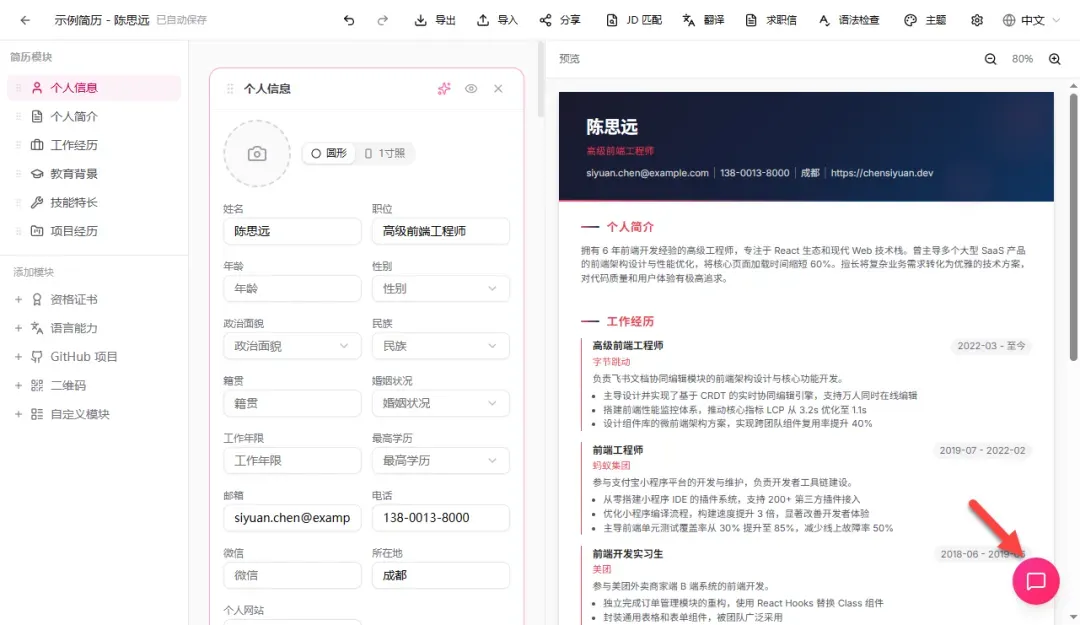
Task: Click the camera avatar upload placeholder
Action: [x=257, y=154]
